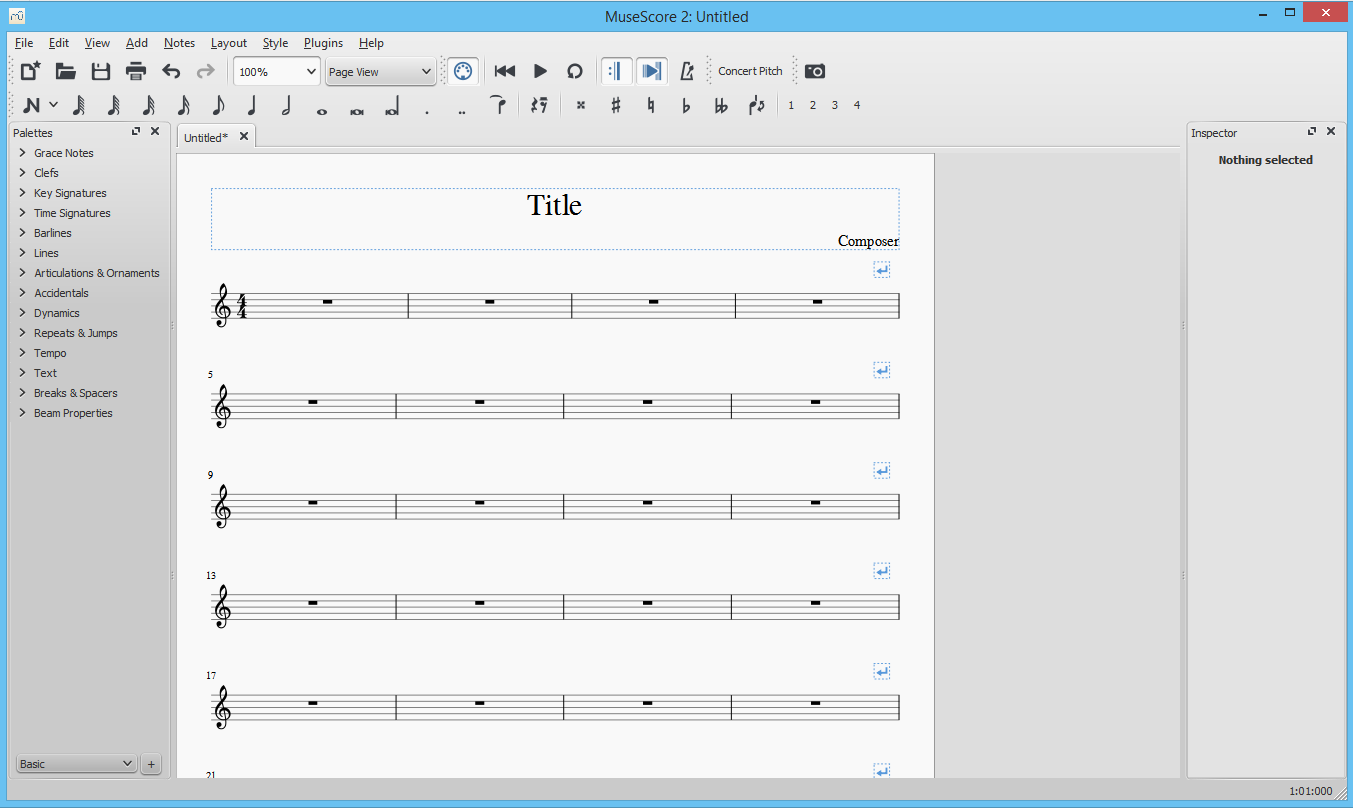This screenshot has width=1353, height=808.
Task: Close the Untitled* score tab
Action: click(244, 137)
